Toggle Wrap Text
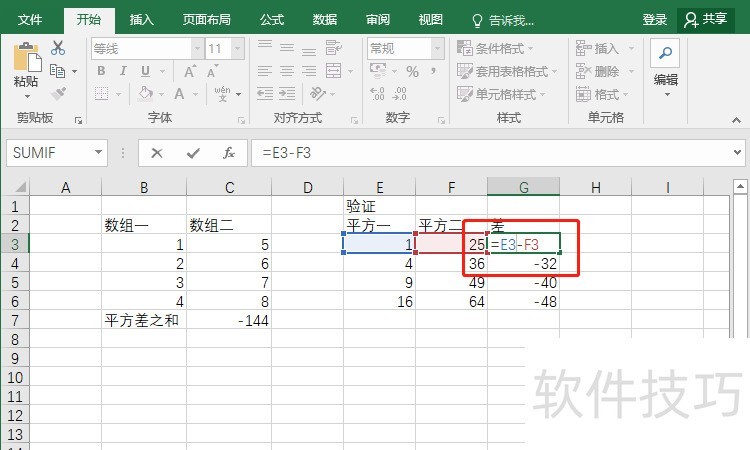Image resolution: width=750 pixels, height=450 pixels. click(x=333, y=47)
